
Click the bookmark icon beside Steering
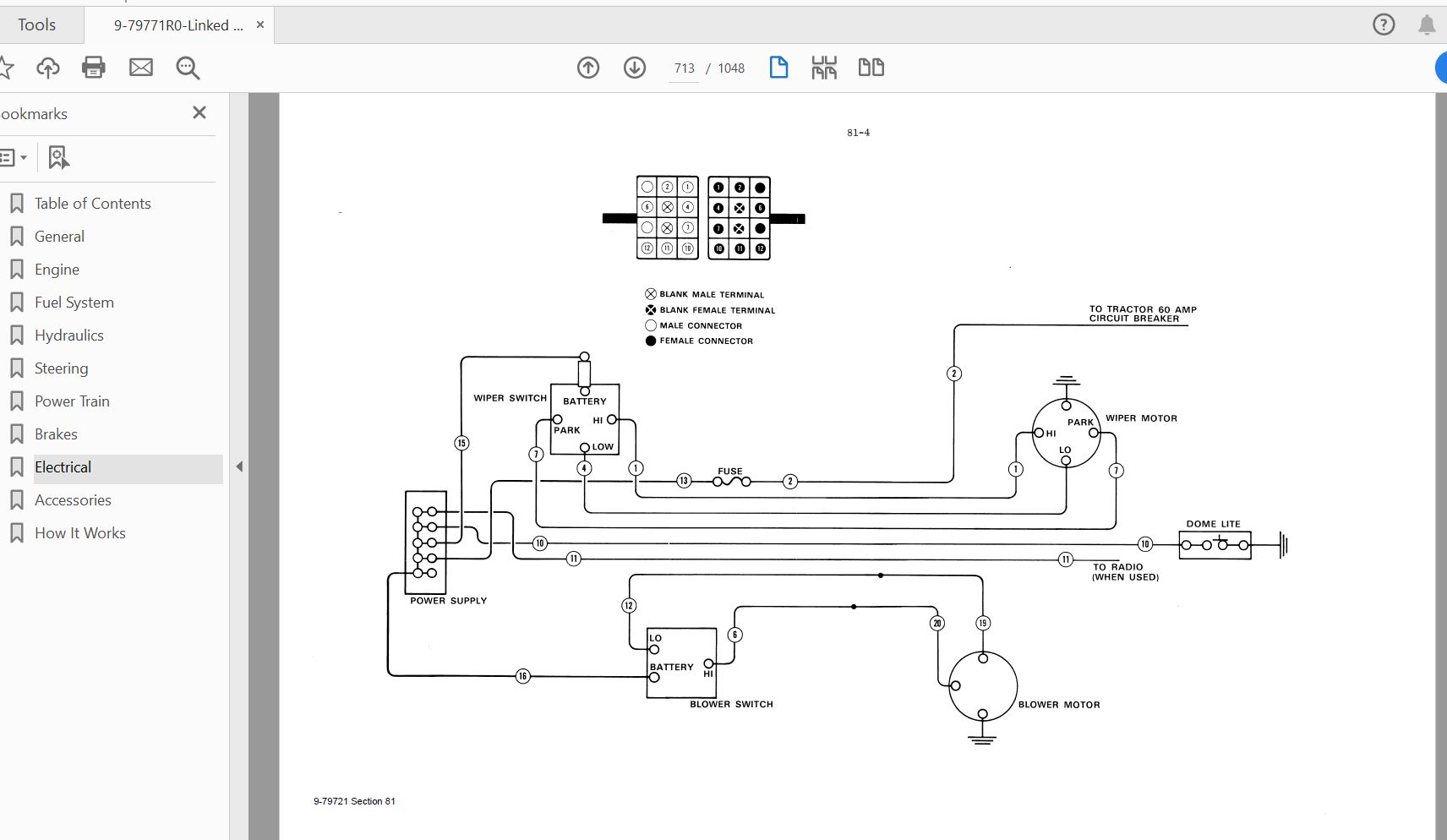click(x=16, y=368)
